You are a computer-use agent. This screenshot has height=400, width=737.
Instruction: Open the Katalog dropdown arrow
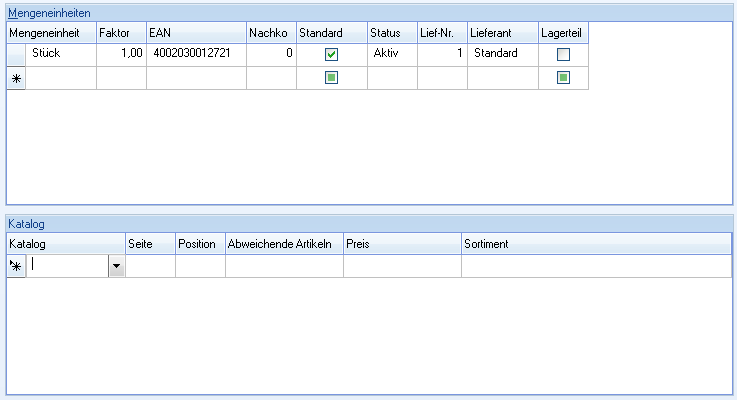[116, 266]
